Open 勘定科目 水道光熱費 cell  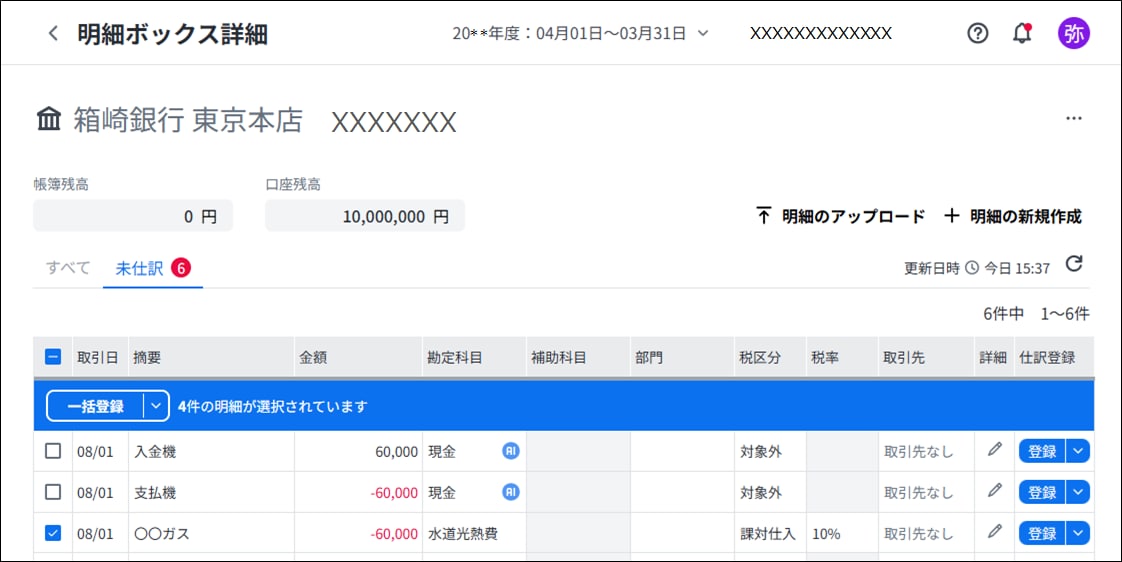point(474,533)
